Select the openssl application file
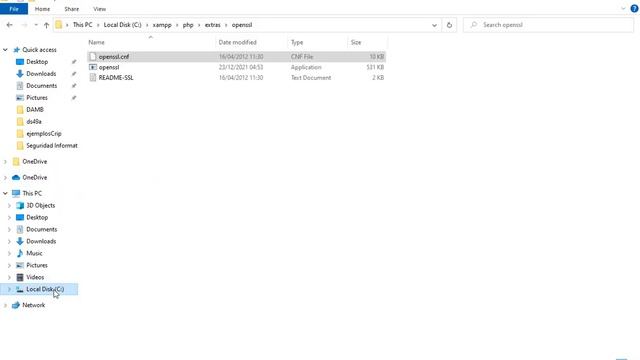 point(236,67)
